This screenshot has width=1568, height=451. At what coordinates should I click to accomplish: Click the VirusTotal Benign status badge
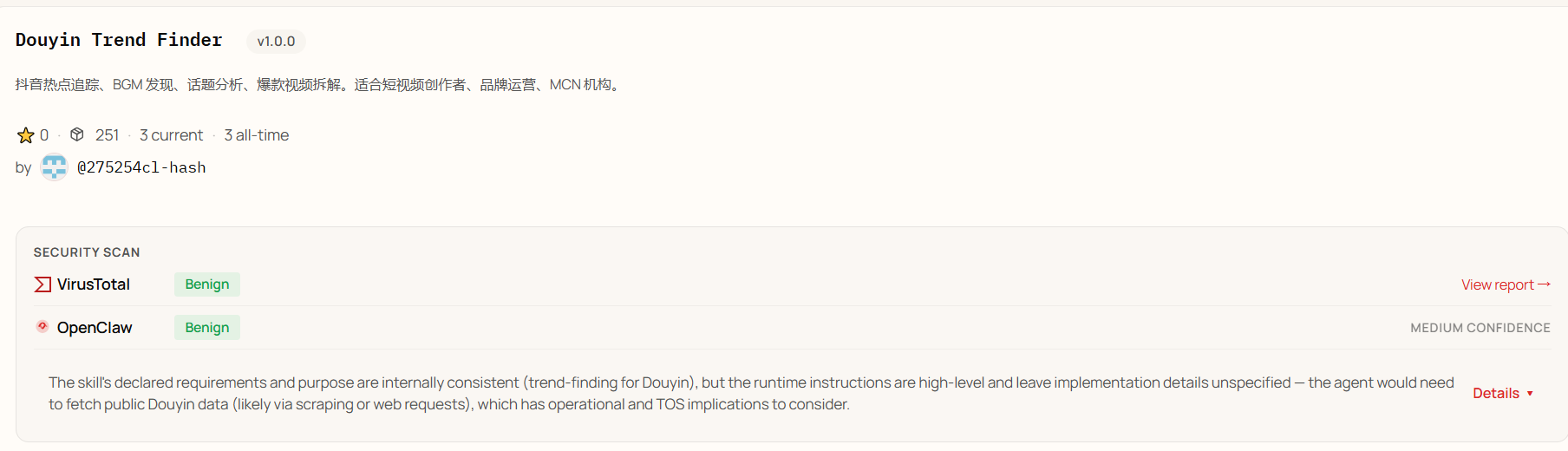click(x=207, y=284)
